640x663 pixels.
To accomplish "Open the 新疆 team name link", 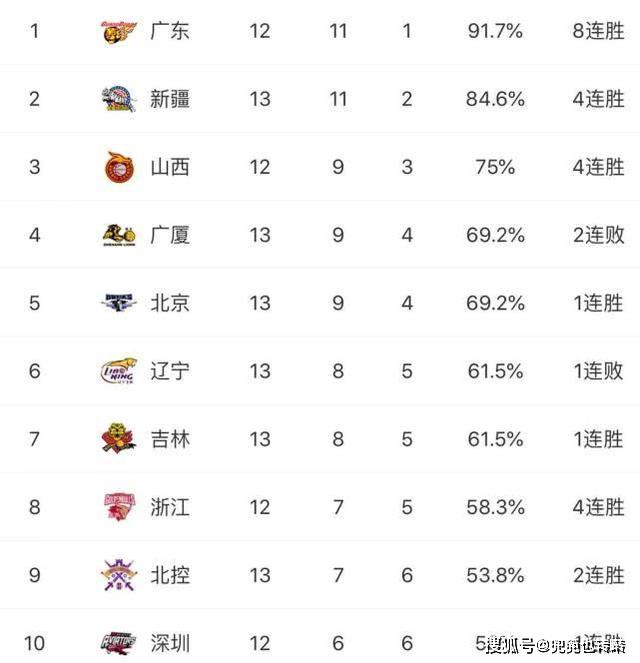I will (170, 99).
